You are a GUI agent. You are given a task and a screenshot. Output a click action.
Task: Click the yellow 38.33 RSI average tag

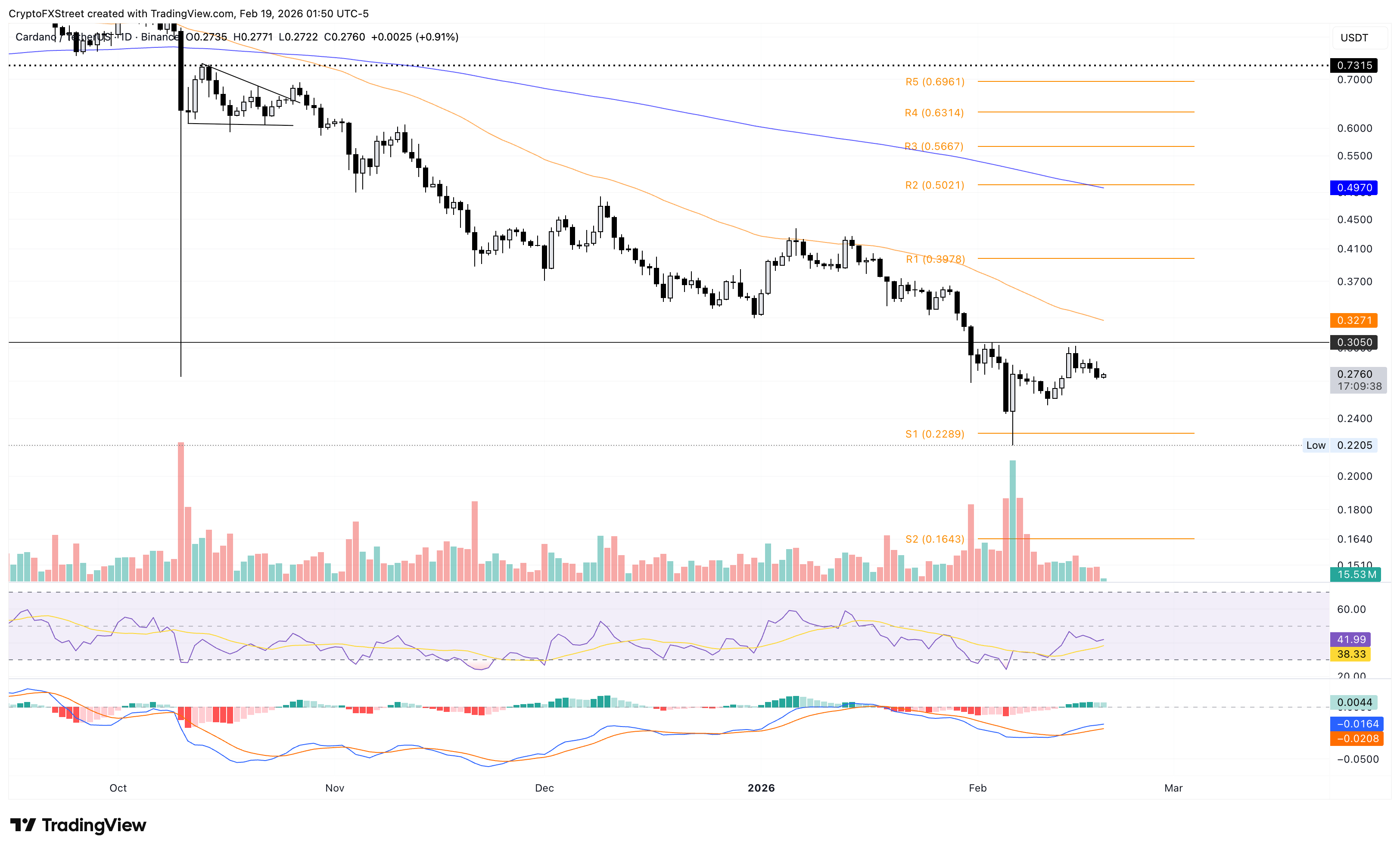click(1350, 655)
